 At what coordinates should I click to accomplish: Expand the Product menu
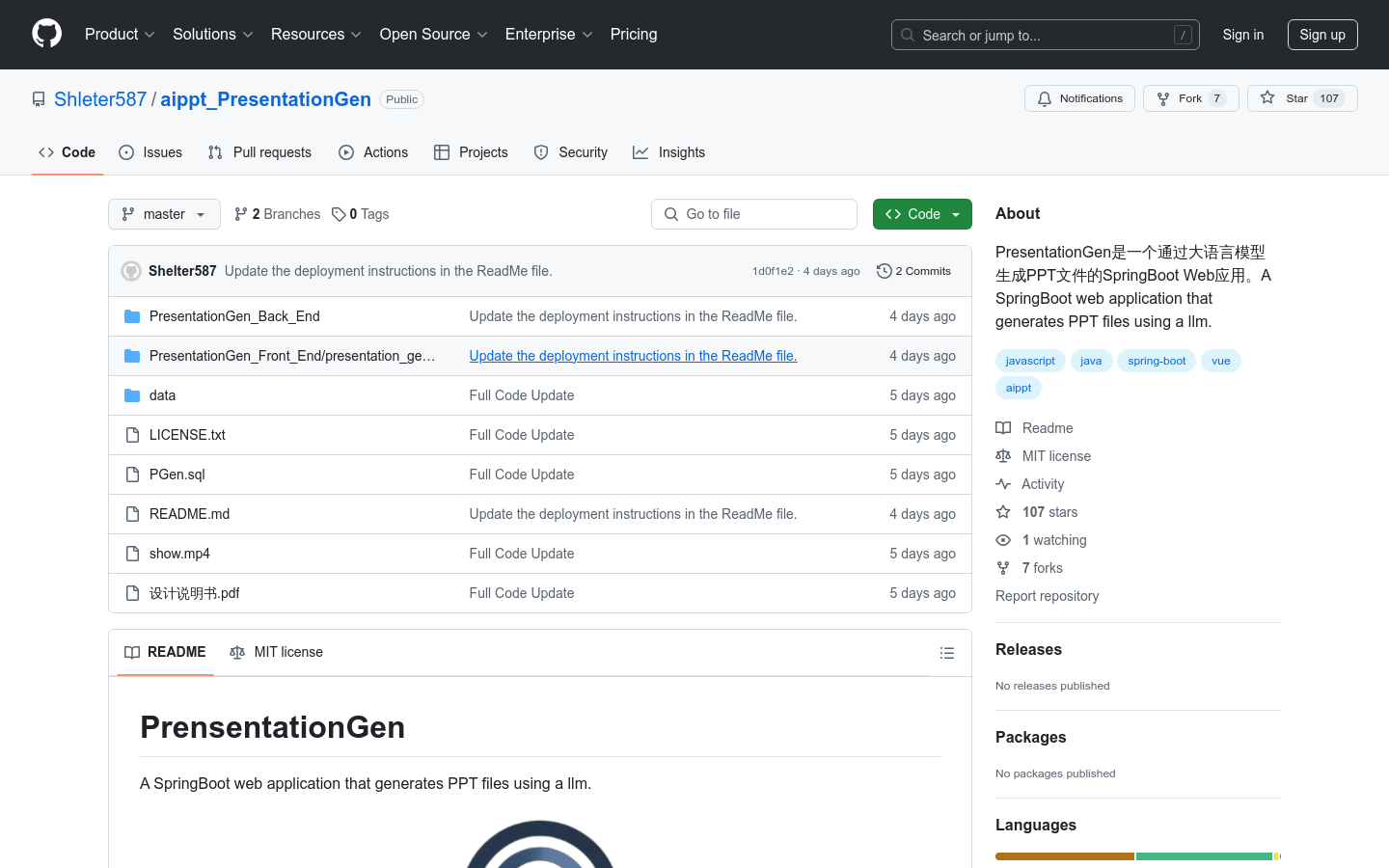click(120, 34)
